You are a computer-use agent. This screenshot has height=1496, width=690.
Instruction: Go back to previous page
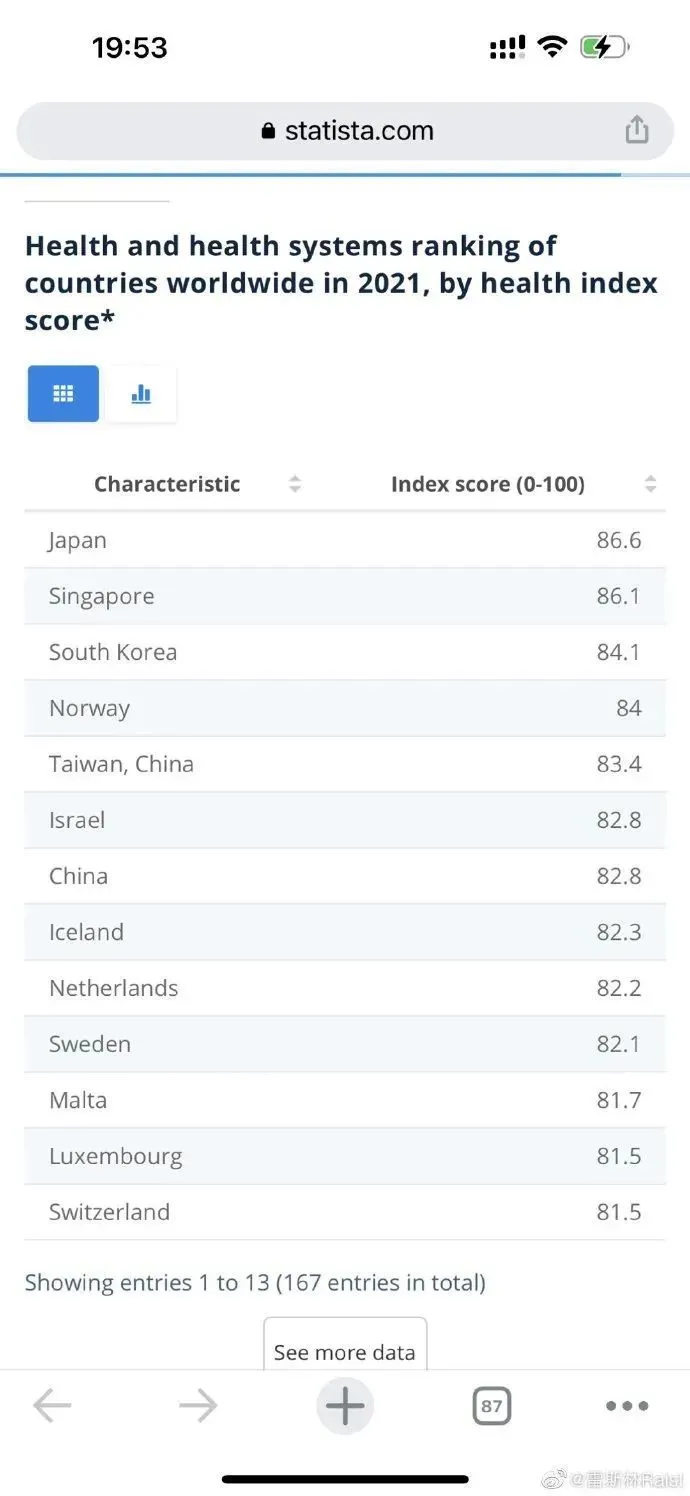51,1406
